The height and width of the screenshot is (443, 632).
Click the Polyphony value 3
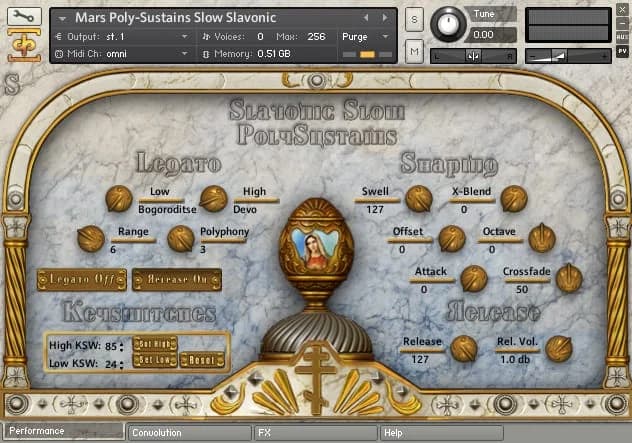pyautogui.click(x=203, y=250)
